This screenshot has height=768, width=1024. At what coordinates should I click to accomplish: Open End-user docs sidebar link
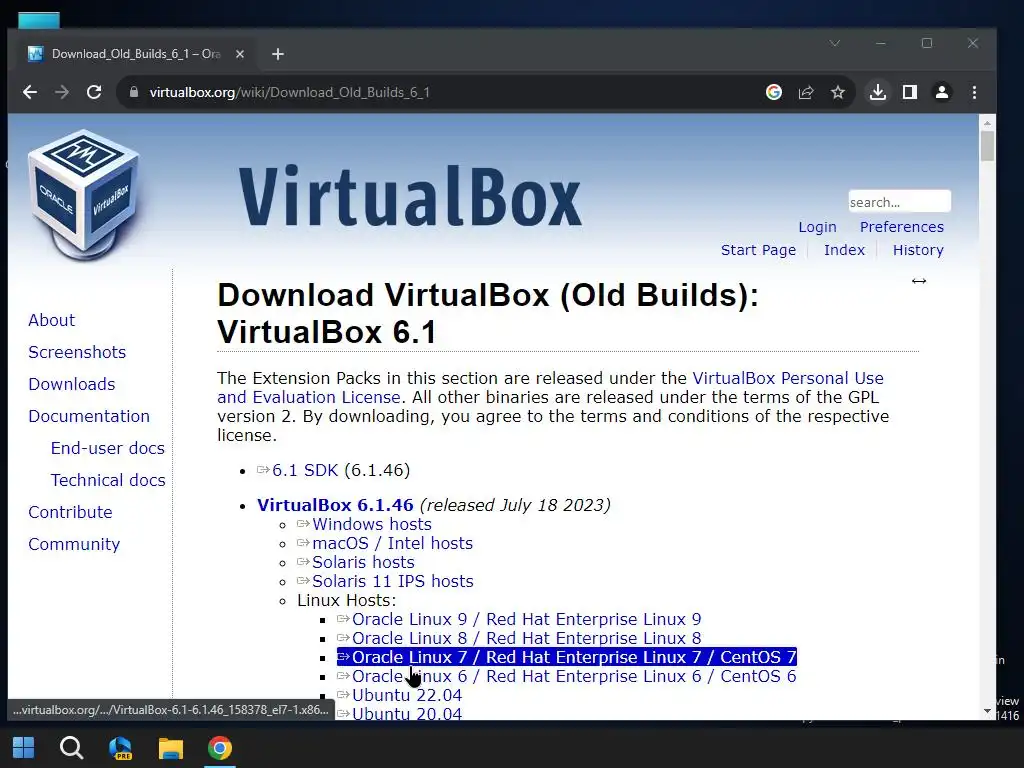pos(108,448)
